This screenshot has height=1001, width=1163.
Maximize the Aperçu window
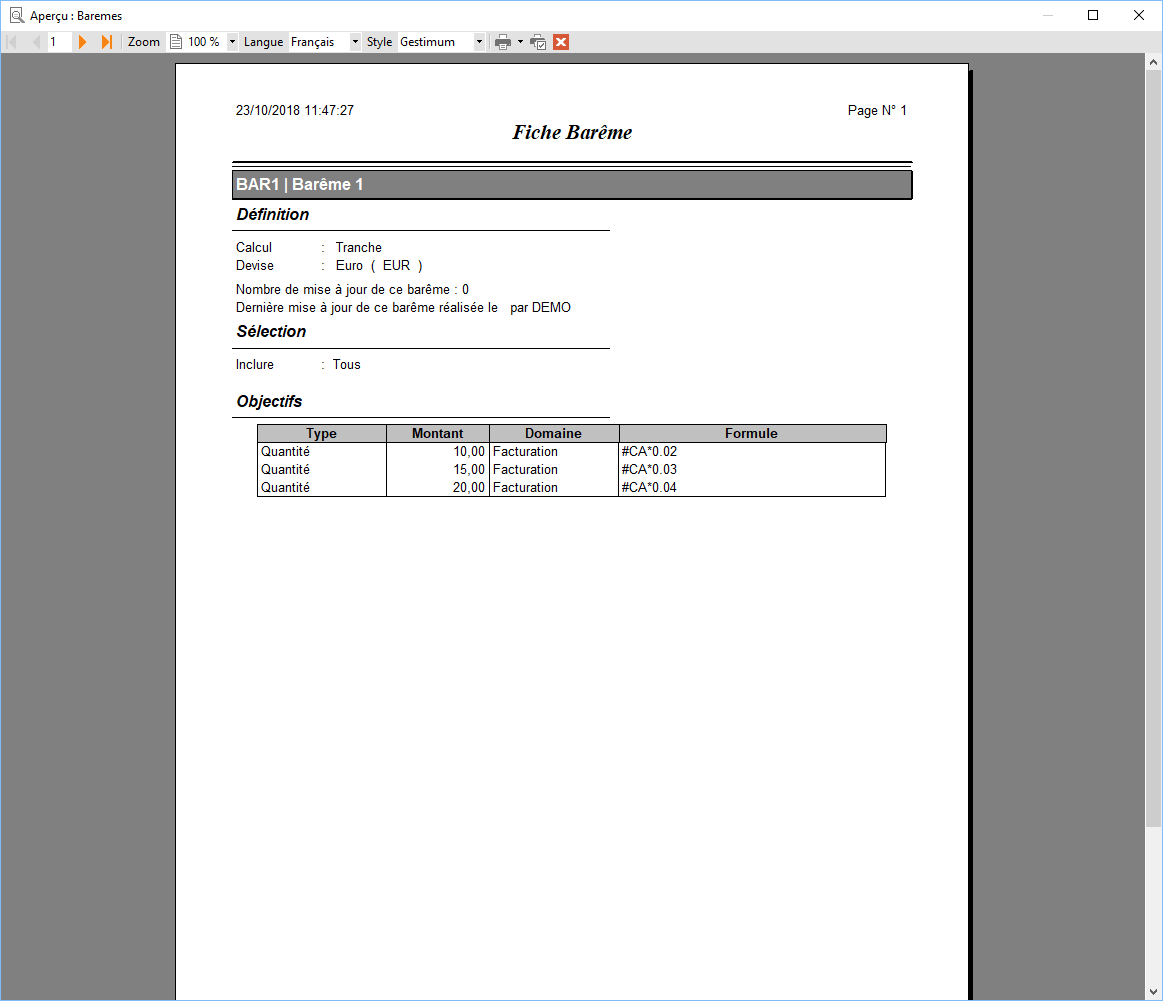point(1093,15)
